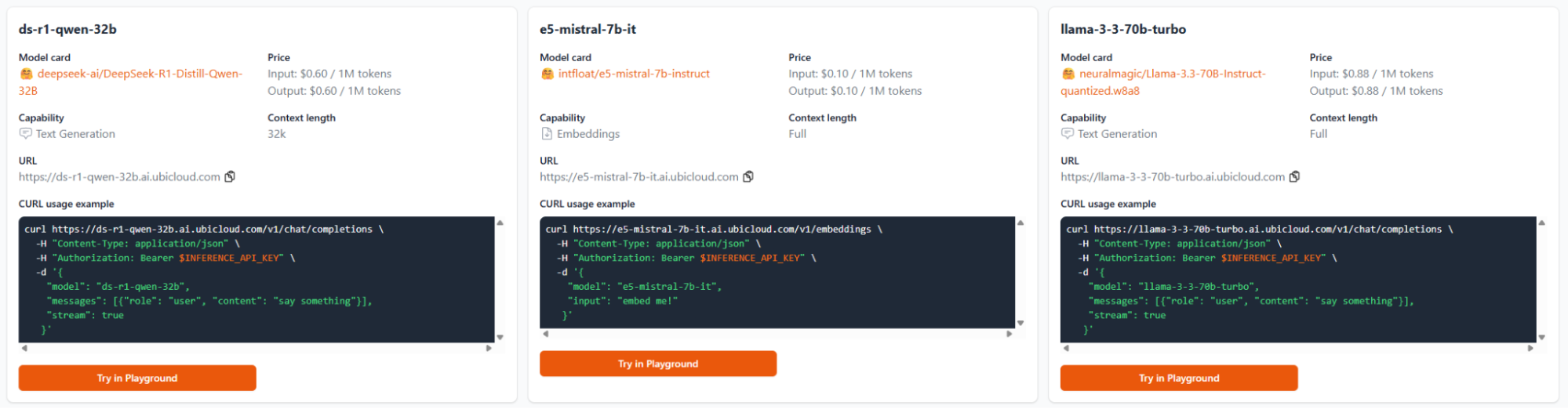Screen dimensions: 1568x409
Task: Click curl line for ds-r1-qwen-32b chat completions
Action: (x=204, y=230)
